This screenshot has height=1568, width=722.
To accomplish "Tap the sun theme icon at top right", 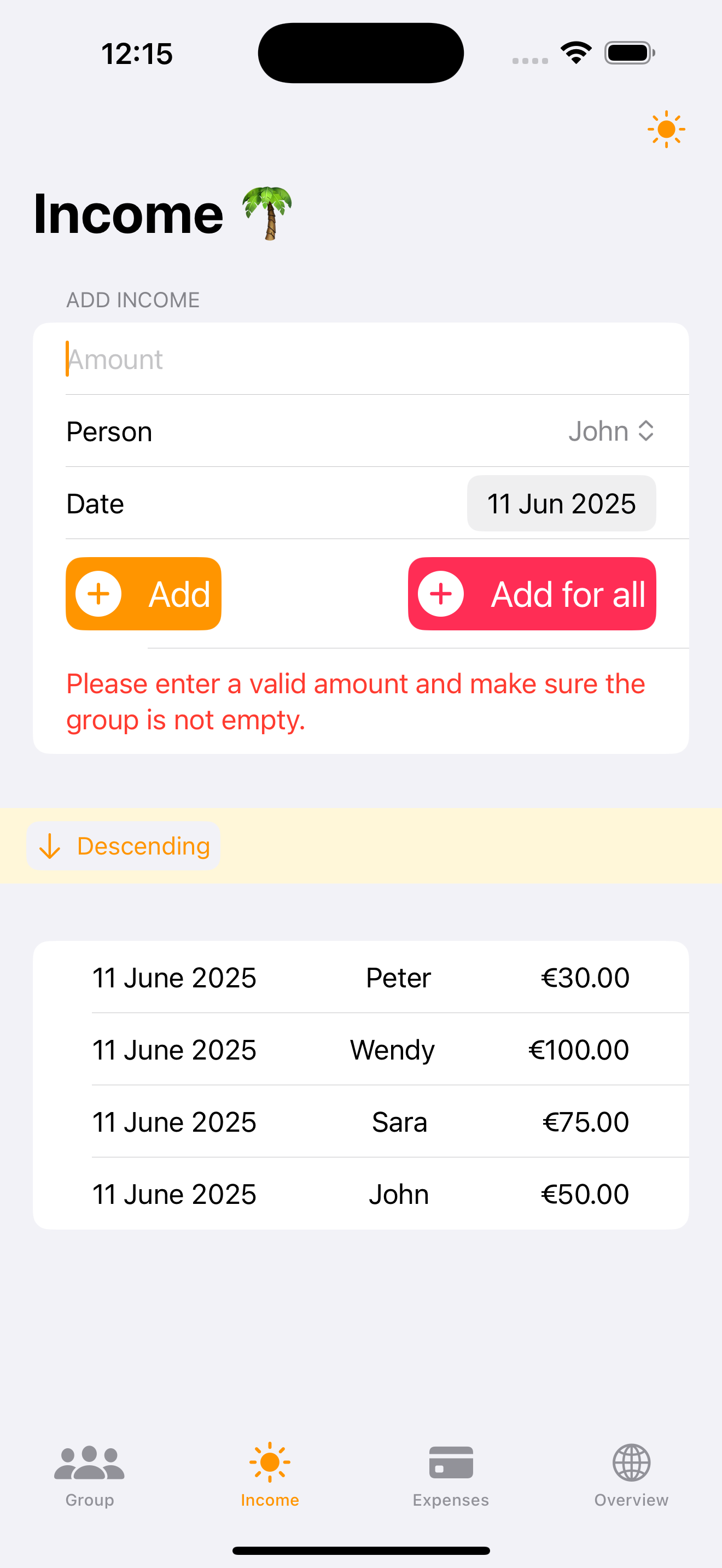I will (x=666, y=129).
